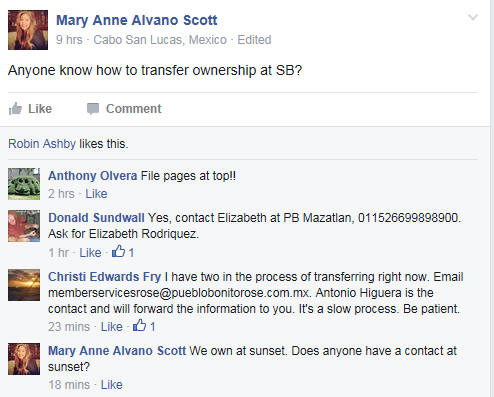Click Donald Sundwall's avatar thumbnail
Screen dimensions: 494x397
pyautogui.click(x=24, y=226)
